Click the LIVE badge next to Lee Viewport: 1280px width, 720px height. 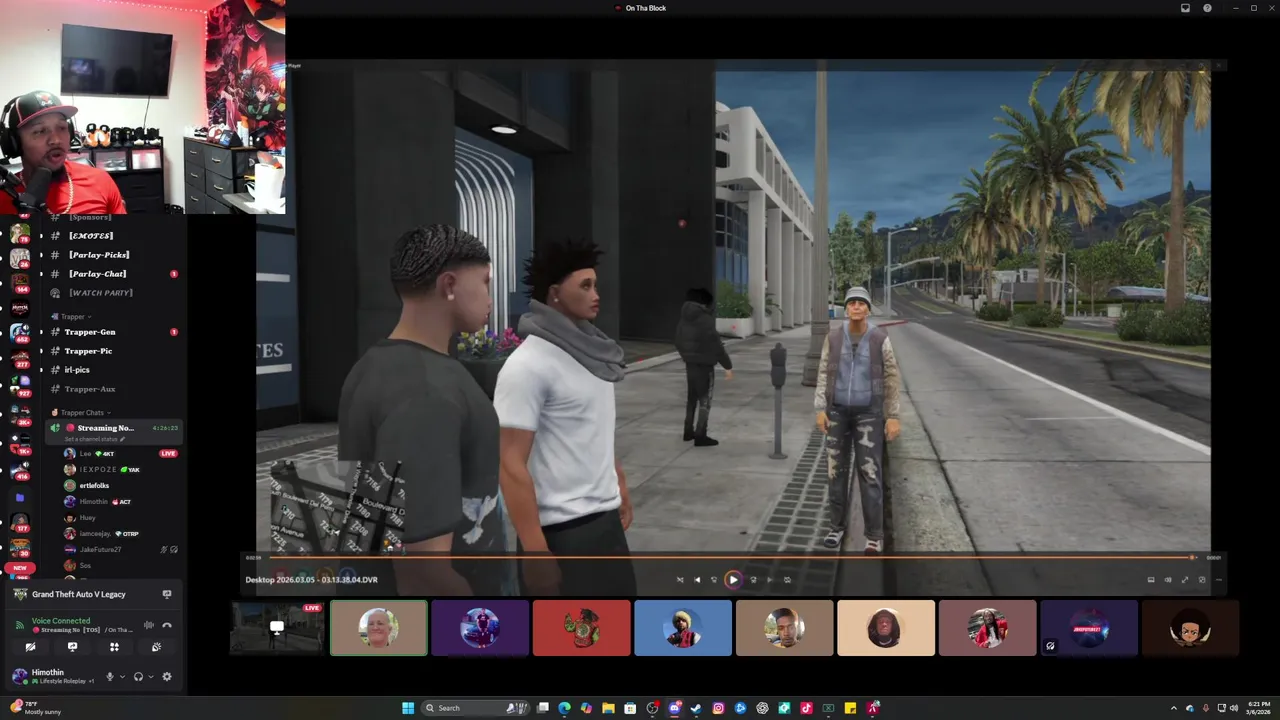coord(168,454)
